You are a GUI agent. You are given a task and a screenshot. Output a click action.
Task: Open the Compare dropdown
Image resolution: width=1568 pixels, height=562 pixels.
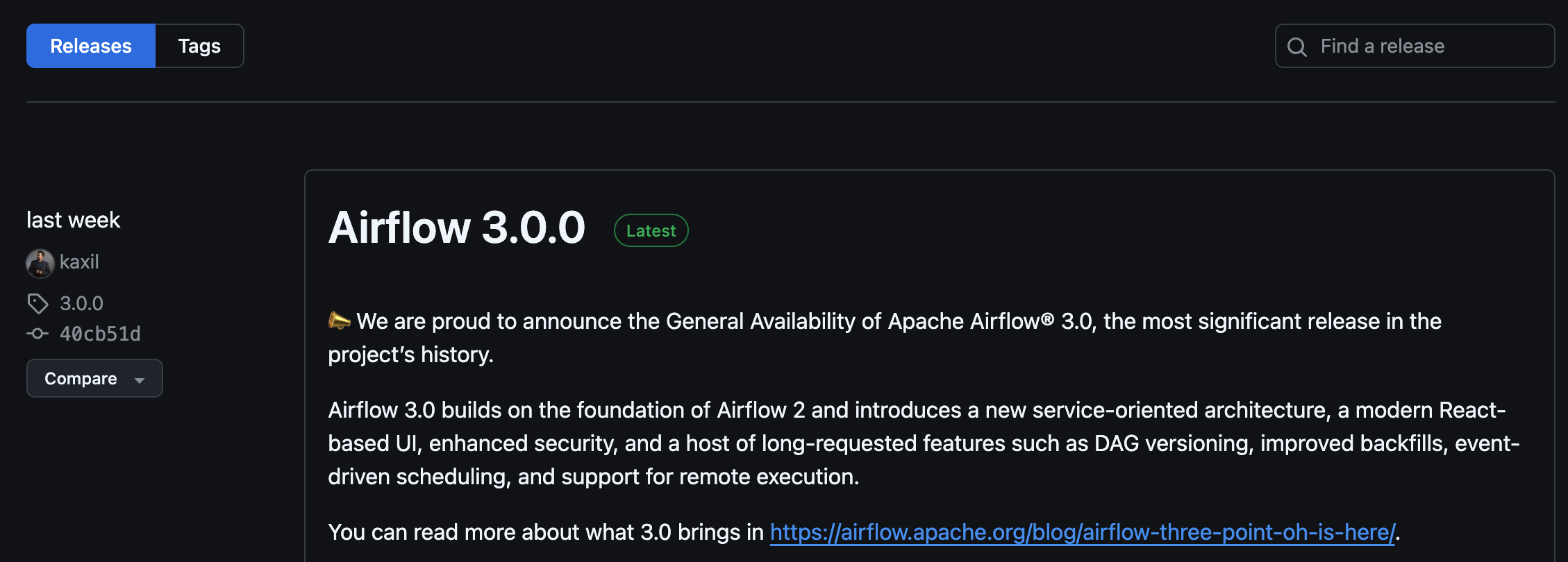[x=81, y=378]
